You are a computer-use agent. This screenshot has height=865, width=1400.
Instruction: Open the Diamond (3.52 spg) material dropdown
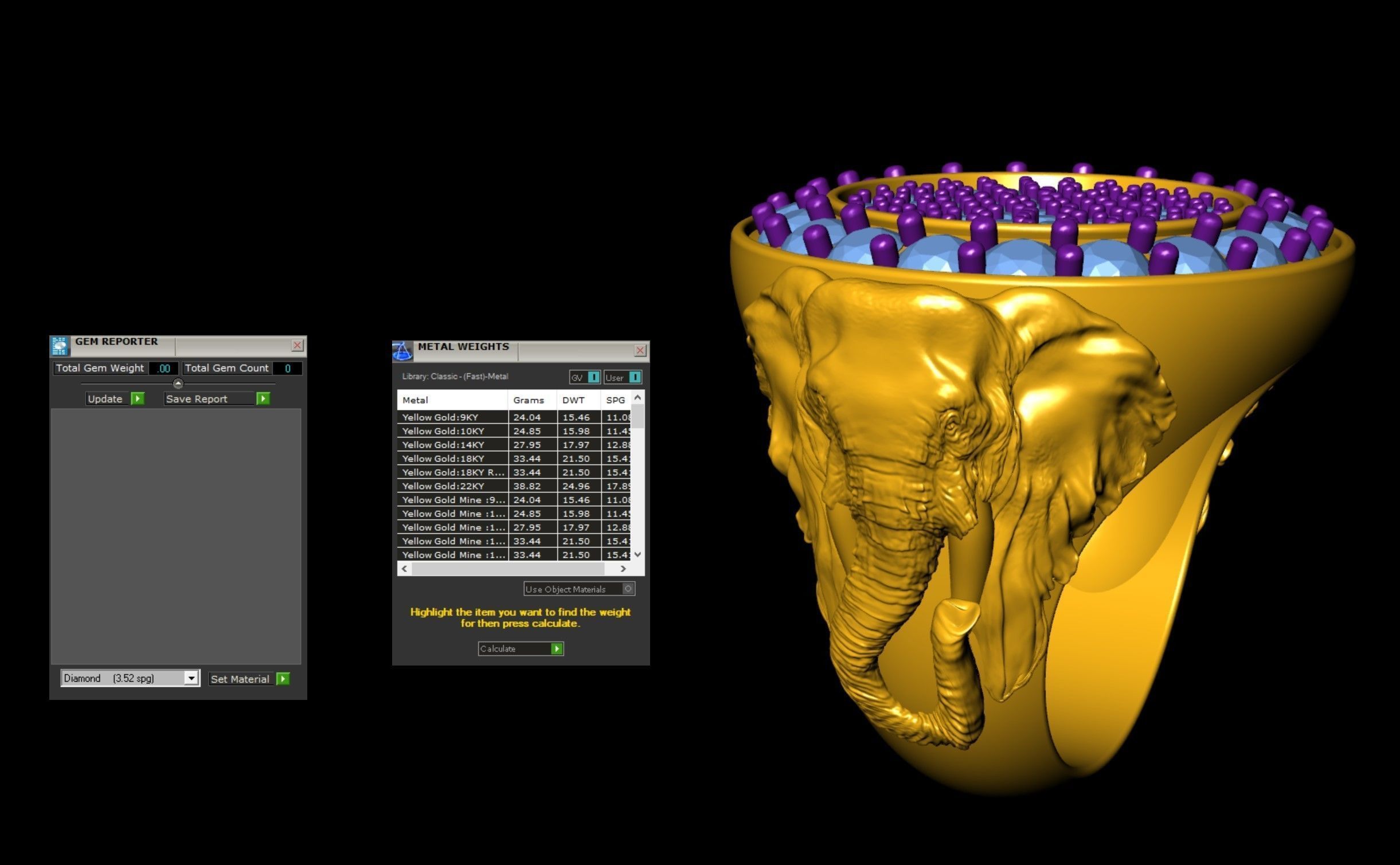(x=130, y=678)
